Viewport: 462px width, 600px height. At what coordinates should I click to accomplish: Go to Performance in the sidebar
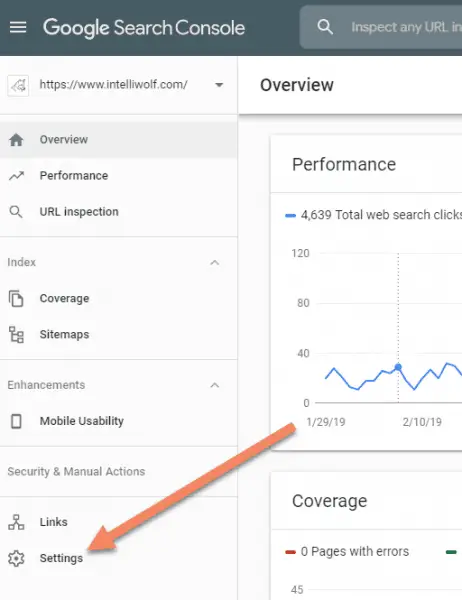pos(118,176)
